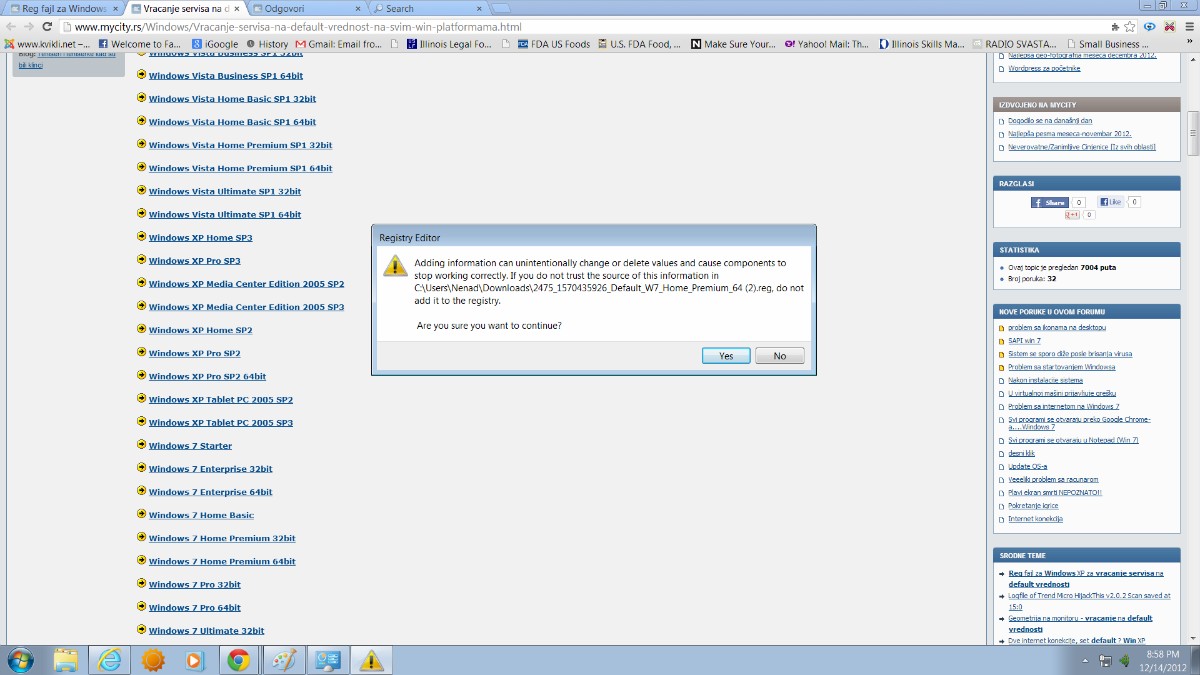Open the clock showing 8:58 PM
Viewport: 1200px width, 675px height.
tap(1165, 660)
